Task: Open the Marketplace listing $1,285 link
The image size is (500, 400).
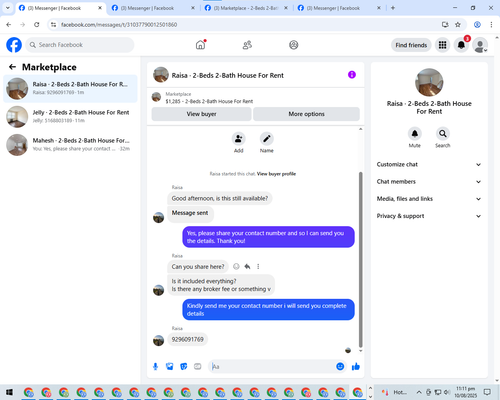Action: pyautogui.click(x=209, y=101)
